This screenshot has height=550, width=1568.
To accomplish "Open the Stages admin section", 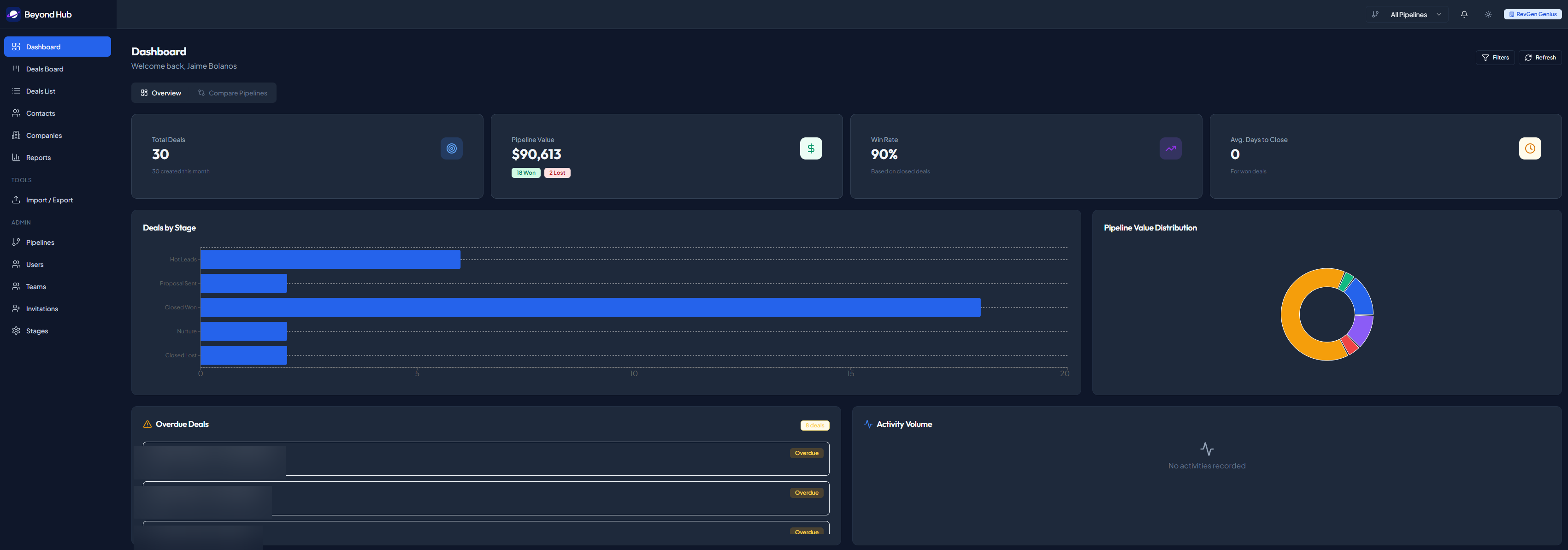I will (36, 331).
